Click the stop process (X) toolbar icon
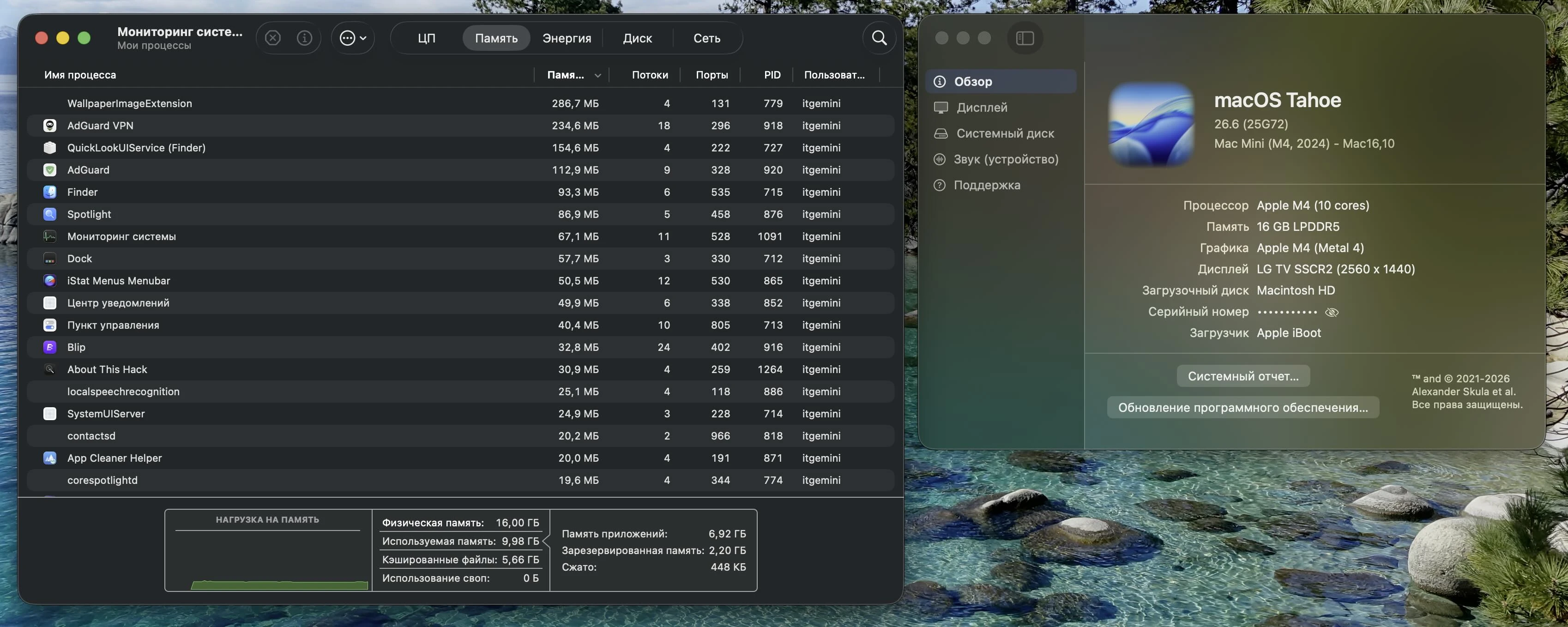This screenshot has height=627, width=1568. [273, 38]
